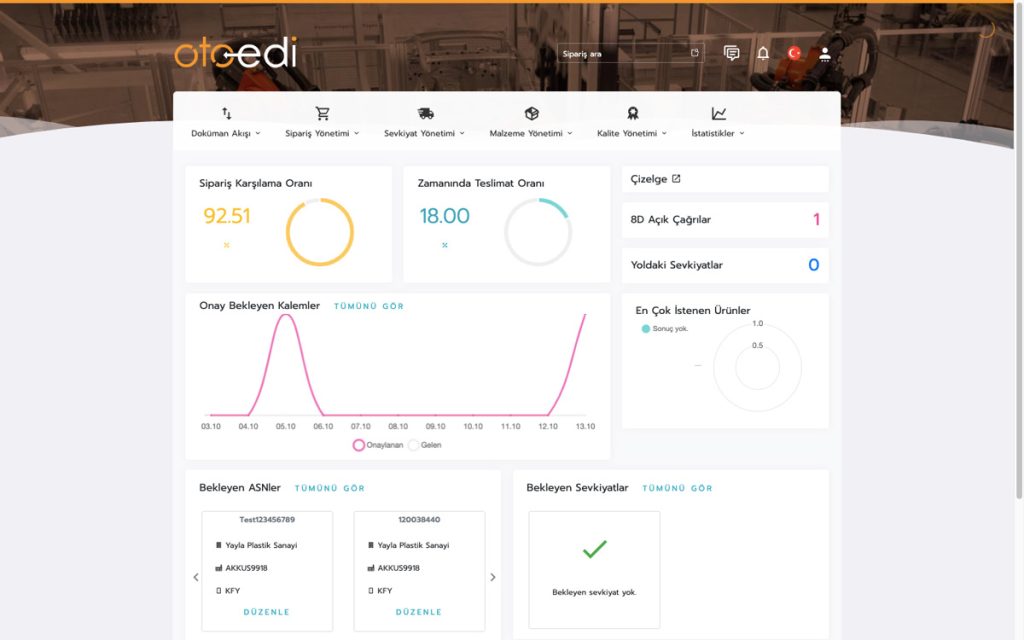Expand the İstatistikler dropdown menu
Image resolution: width=1024 pixels, height=640 pixels.
718,133
